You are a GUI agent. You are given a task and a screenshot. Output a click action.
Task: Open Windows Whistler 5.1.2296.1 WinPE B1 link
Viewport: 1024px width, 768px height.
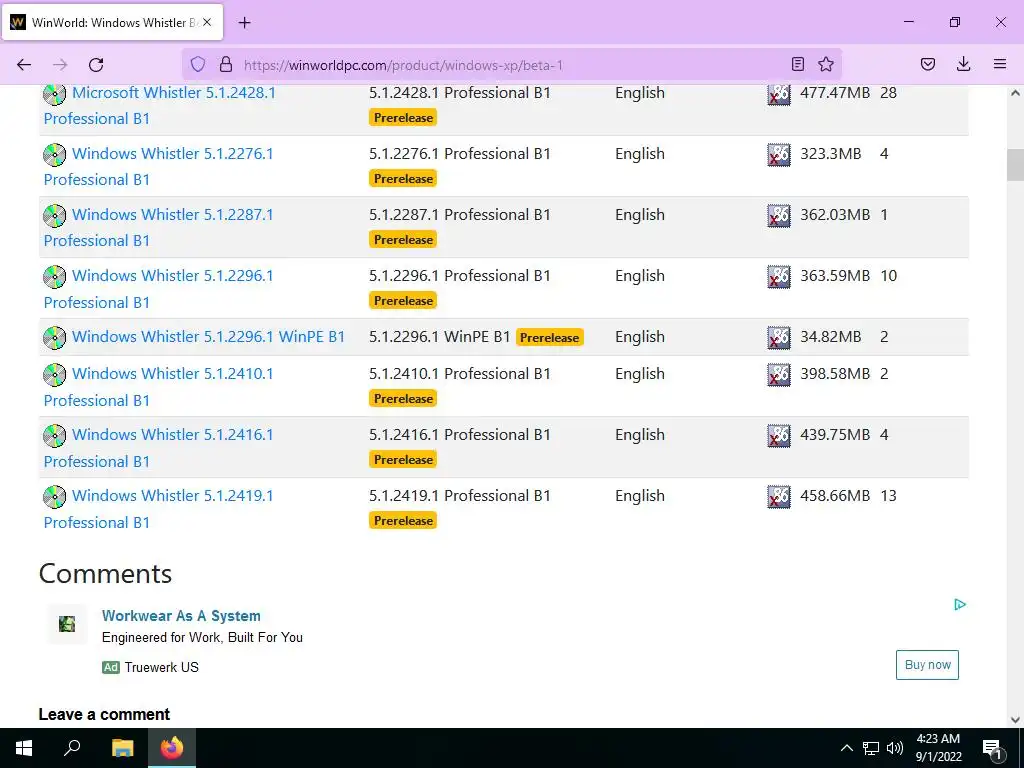[x=208, y=337]
